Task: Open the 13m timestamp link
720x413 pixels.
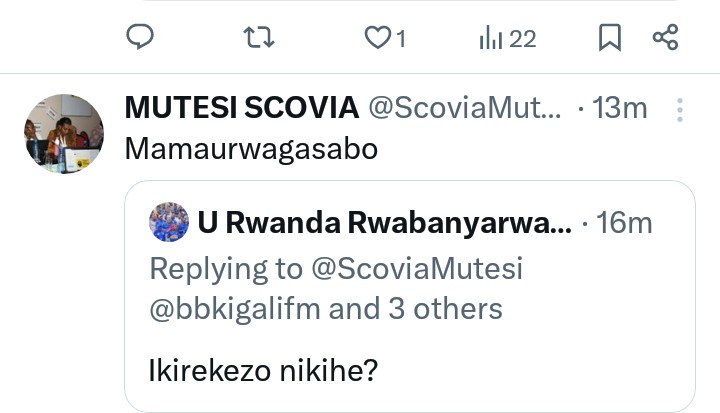Action: [x=620, y=108]
